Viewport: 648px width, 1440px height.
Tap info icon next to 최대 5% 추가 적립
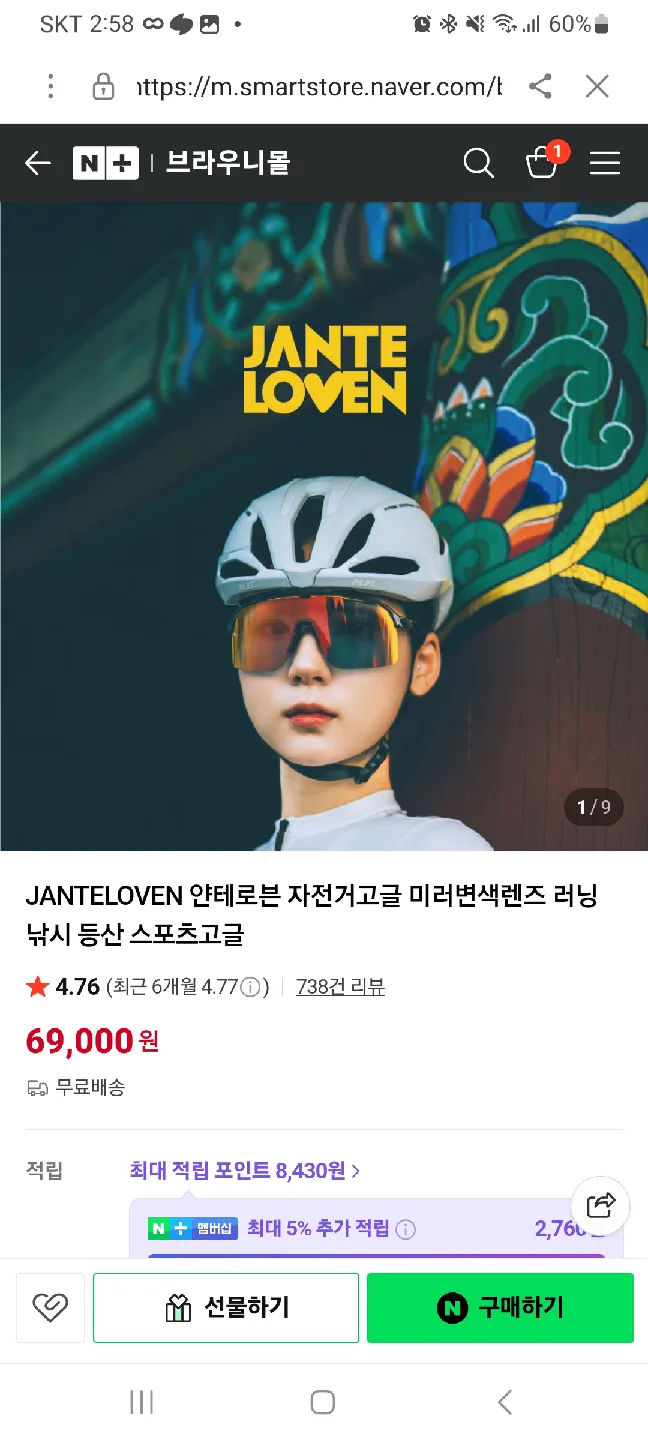pos(405,1229)
